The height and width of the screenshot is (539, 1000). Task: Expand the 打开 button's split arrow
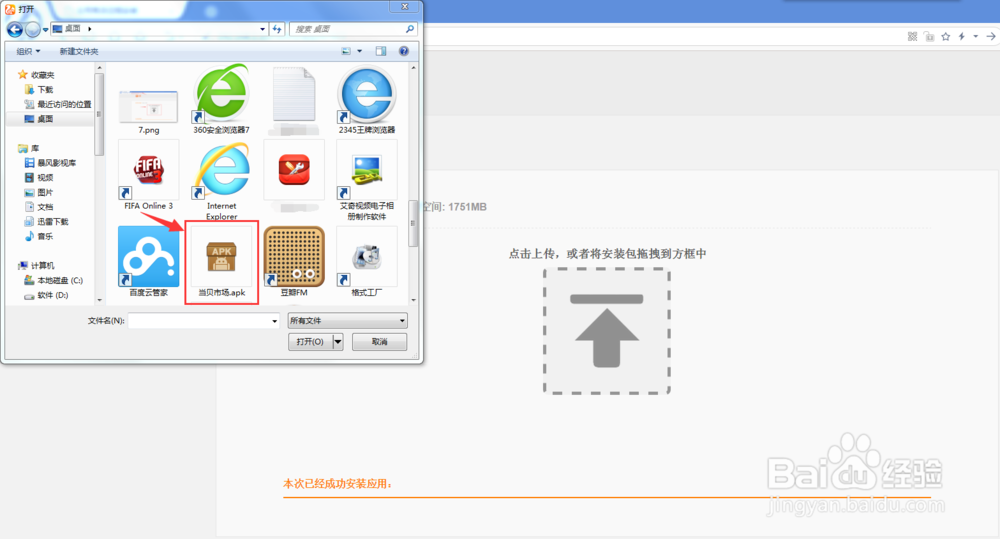coord(338,342)
